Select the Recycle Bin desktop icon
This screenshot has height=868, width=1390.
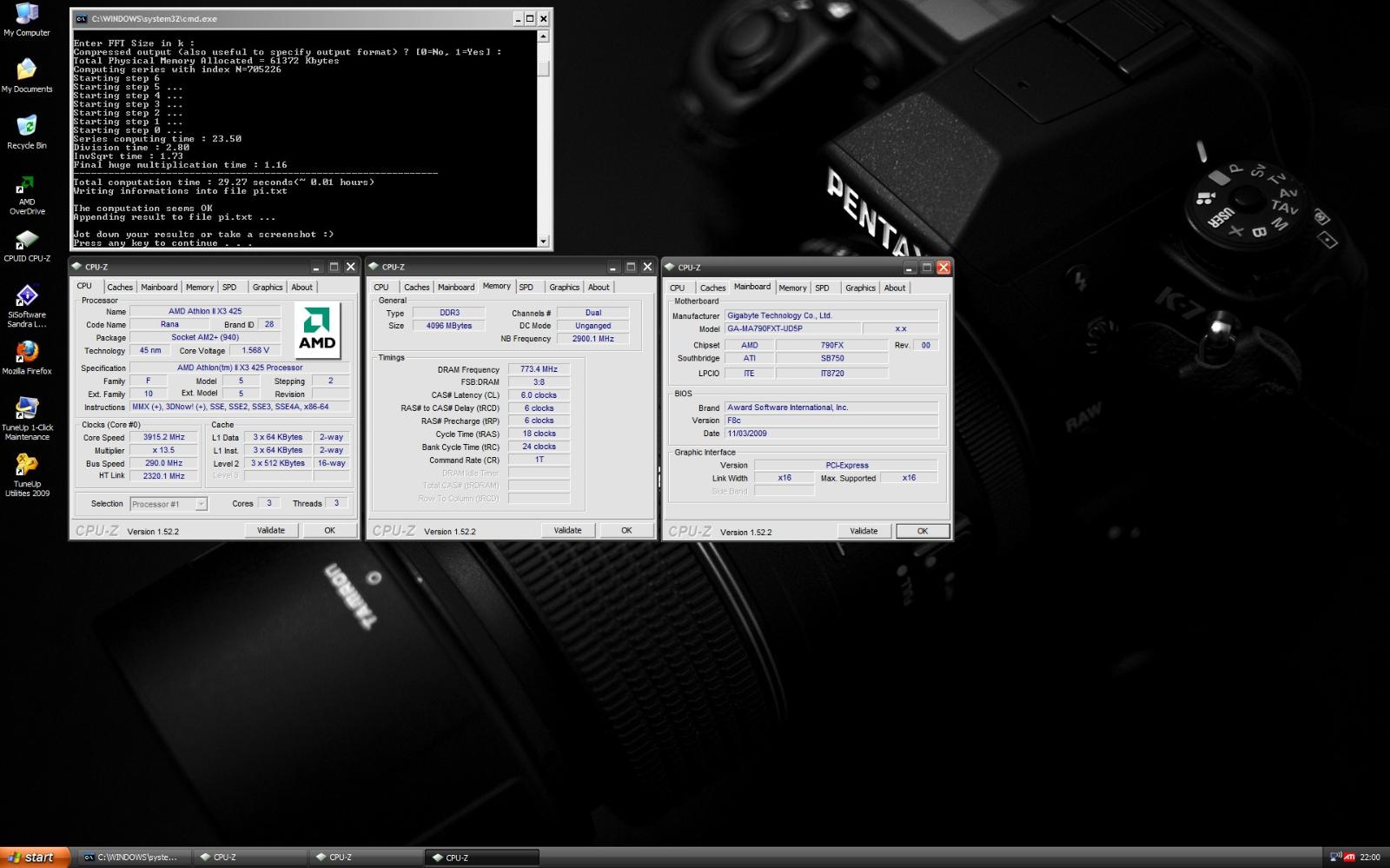click(x=27, y=132)
